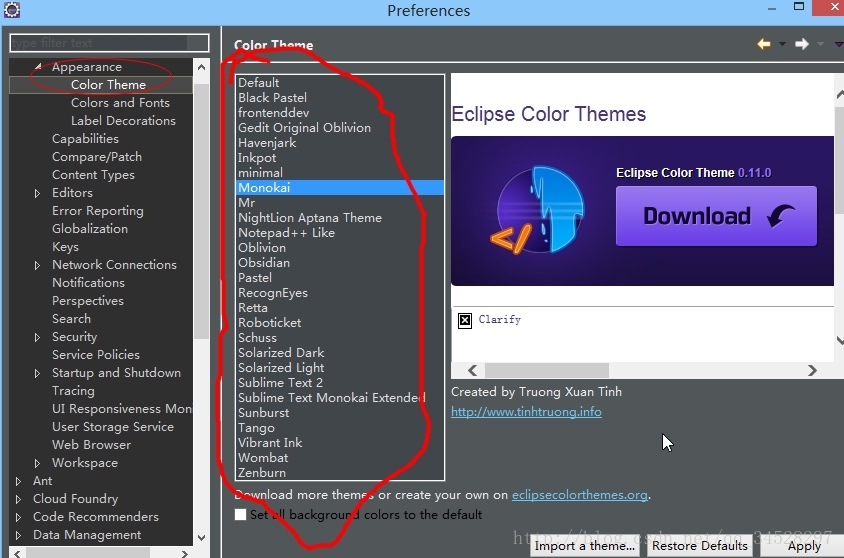
Task: Click preview pane scroll left arrow
Action: tap(473, 370)
